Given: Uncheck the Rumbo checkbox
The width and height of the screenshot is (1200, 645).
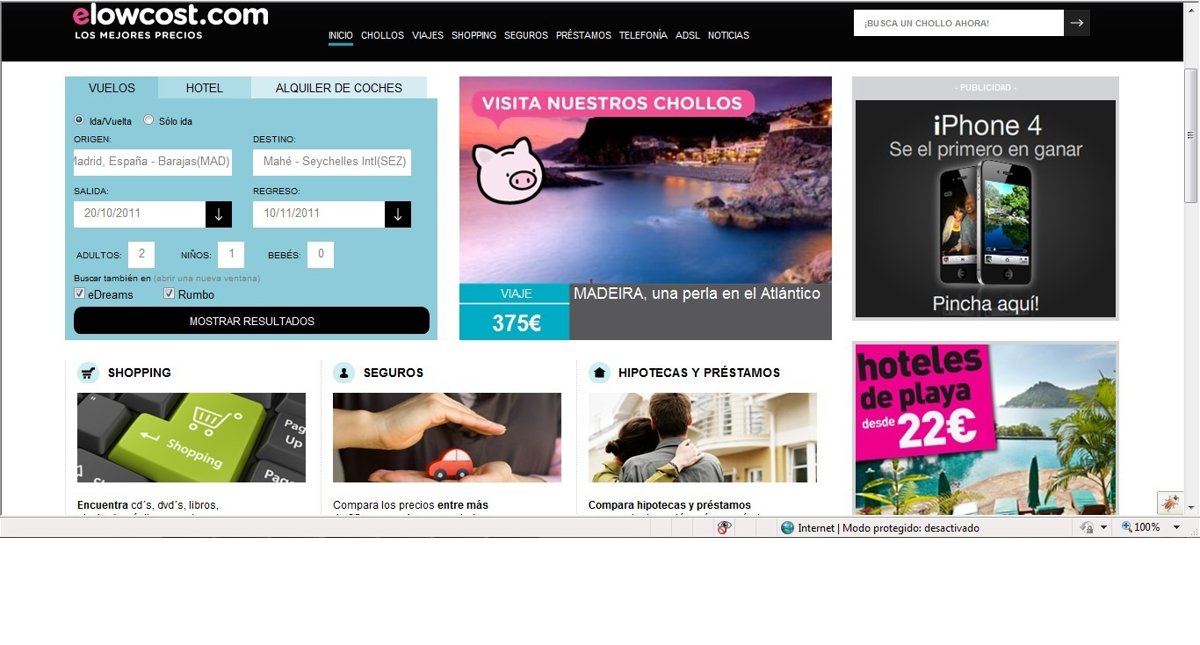Looking at the screenshot, I should point(169,294).
